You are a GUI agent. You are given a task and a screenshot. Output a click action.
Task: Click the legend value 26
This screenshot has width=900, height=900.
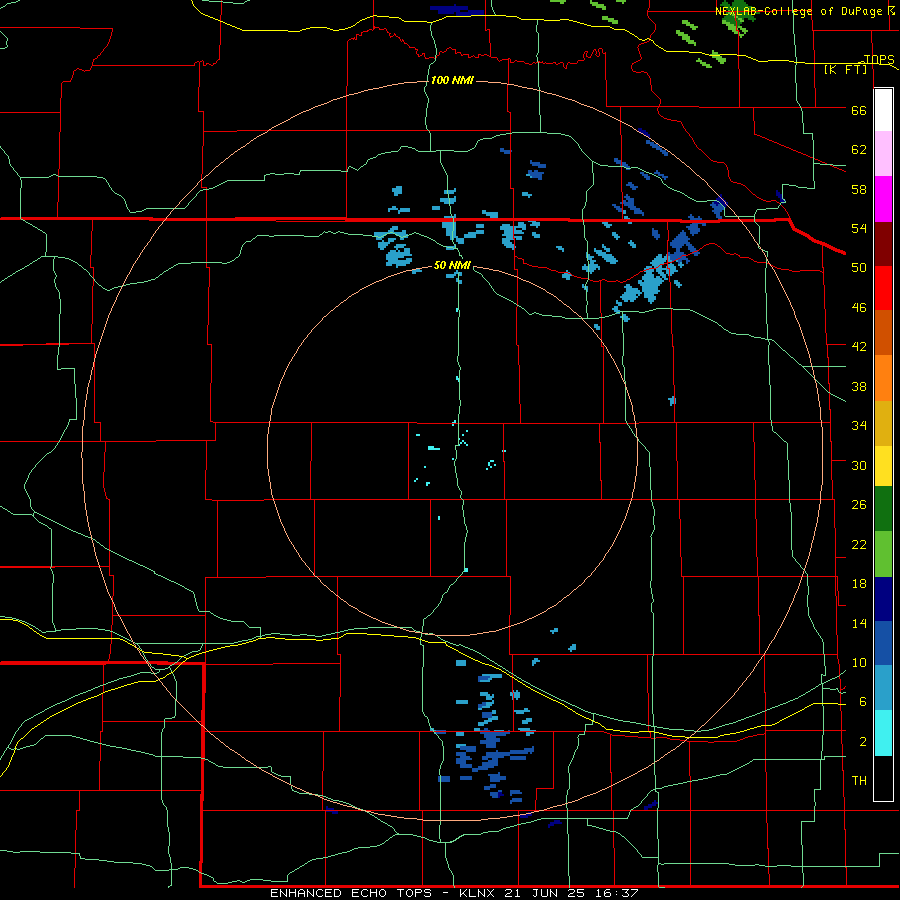859,505
